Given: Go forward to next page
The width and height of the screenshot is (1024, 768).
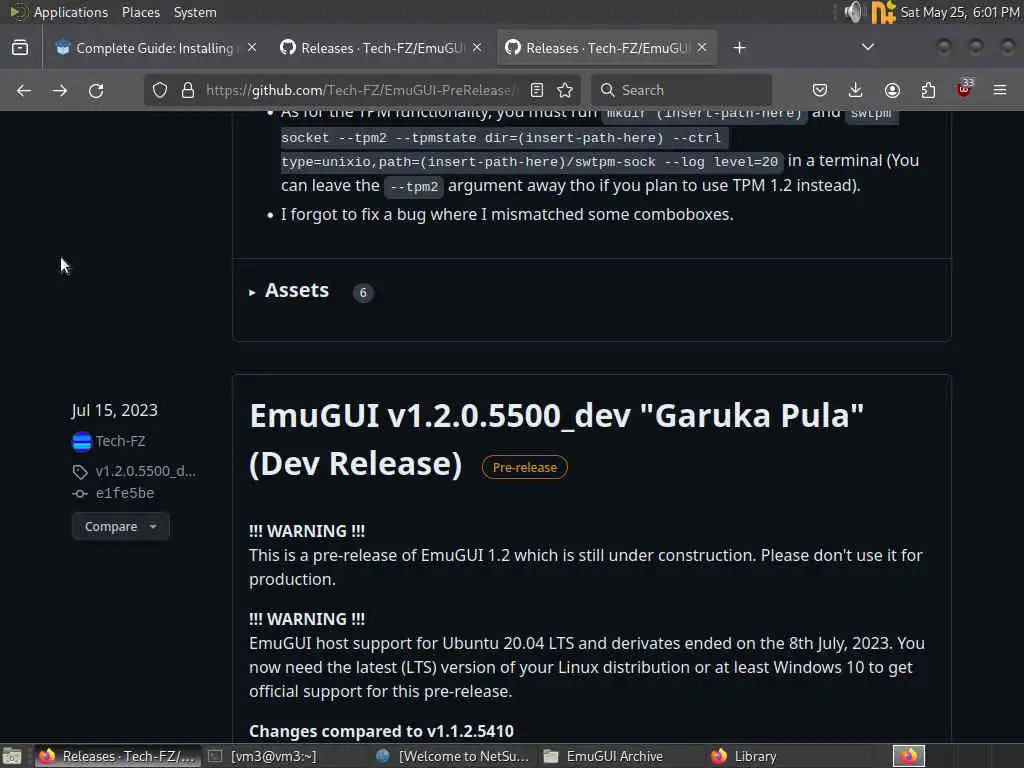Looking at the screenshot, I should [59, 90].
